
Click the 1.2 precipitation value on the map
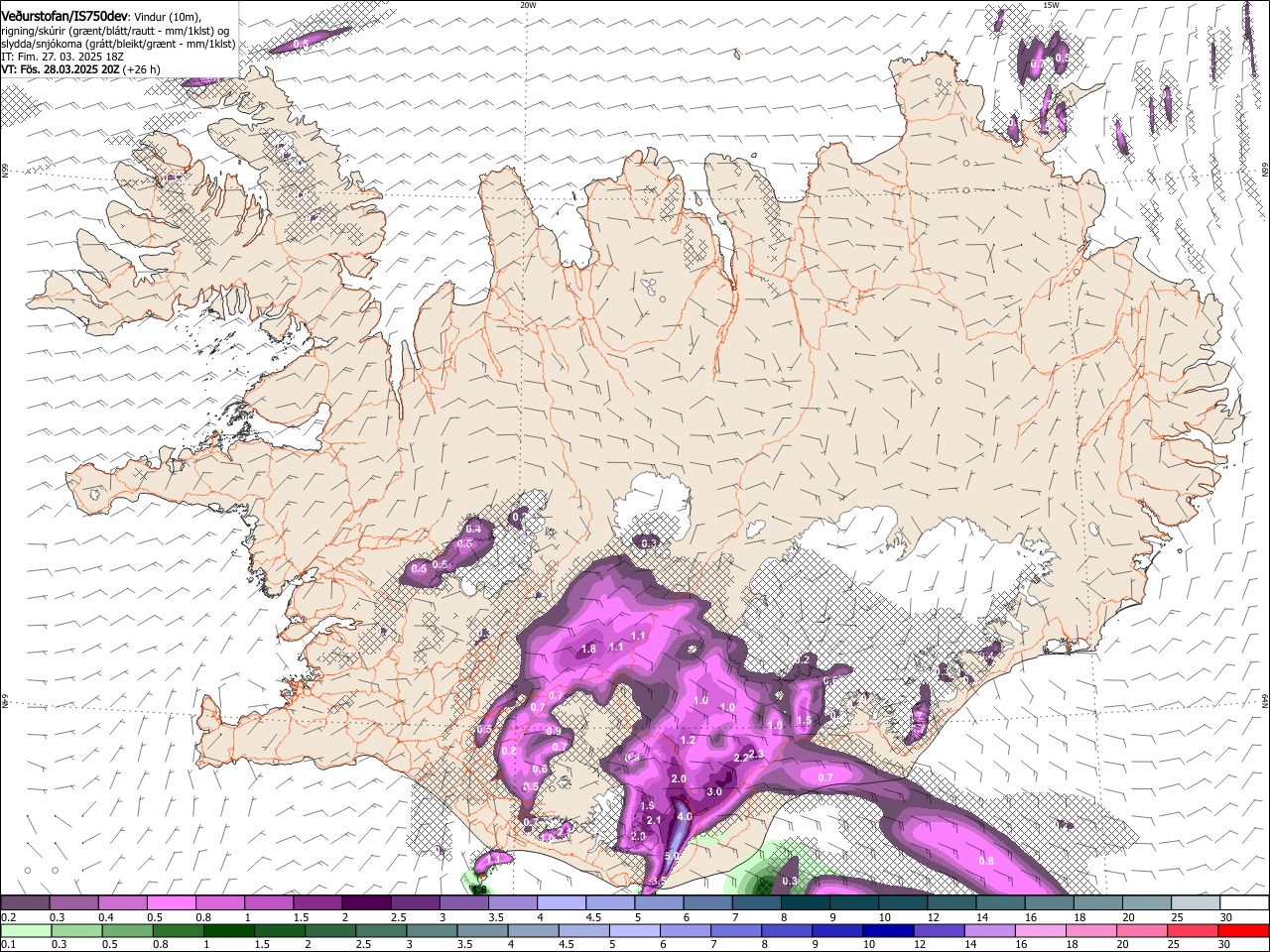[x=688, y=741]
